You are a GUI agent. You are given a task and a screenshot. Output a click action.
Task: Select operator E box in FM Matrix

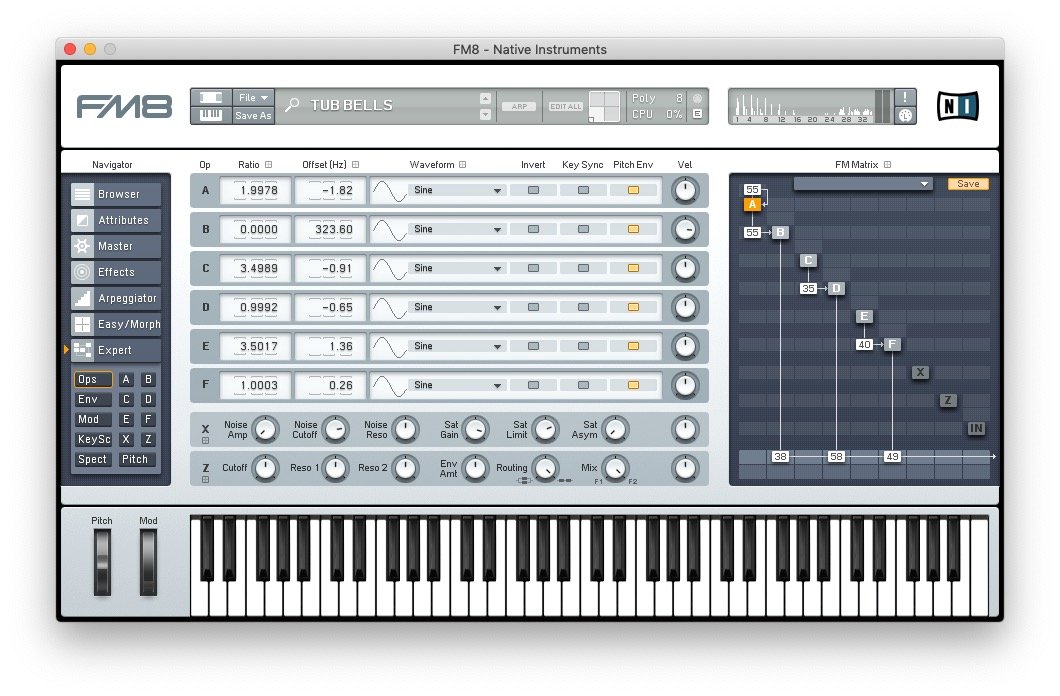click(x=864, y=316)
